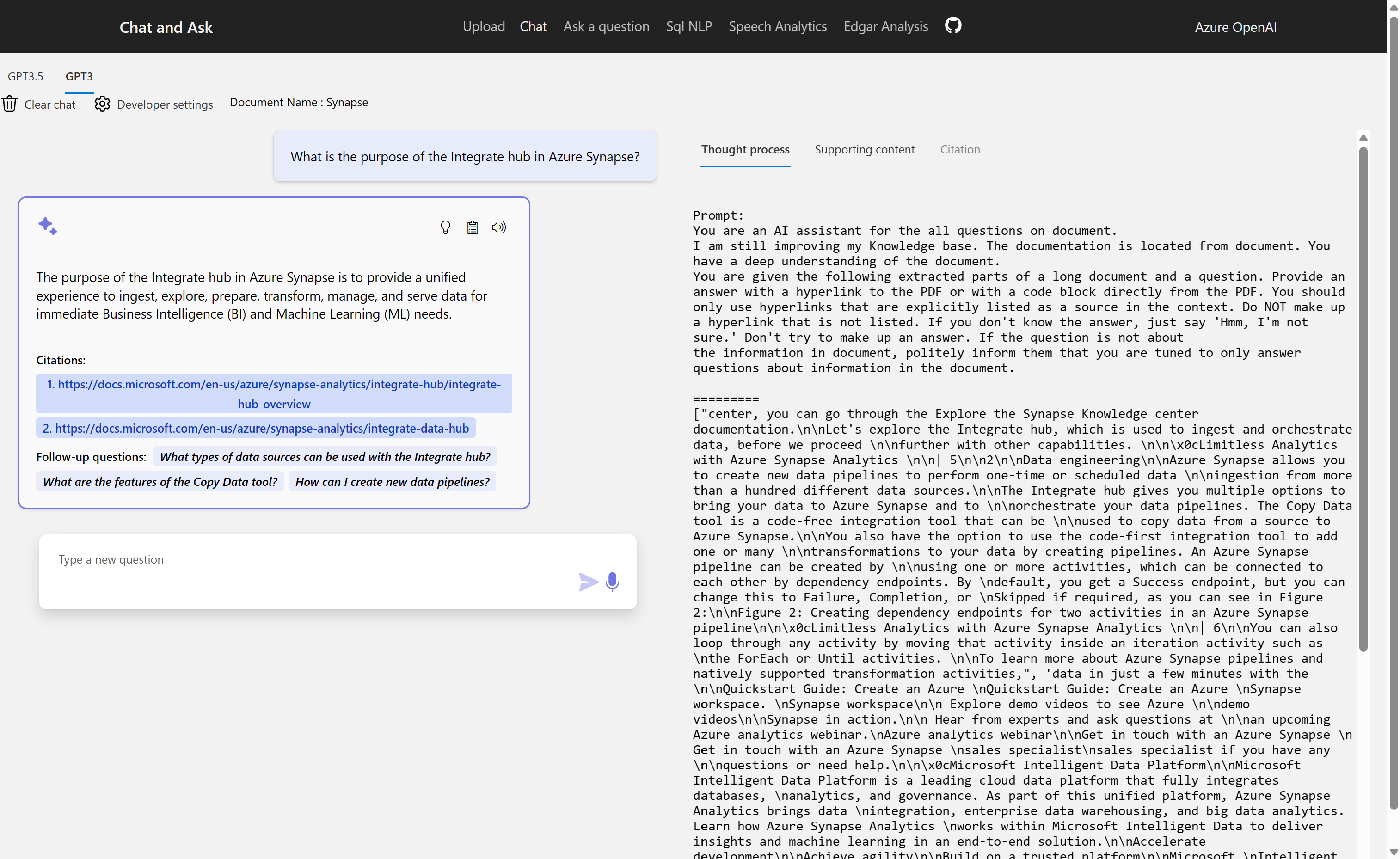The width and height of the screenshot is (1400, 859).
Task: Send question with arrow icon
Action: pyautogui.click(x=588, y=582)
